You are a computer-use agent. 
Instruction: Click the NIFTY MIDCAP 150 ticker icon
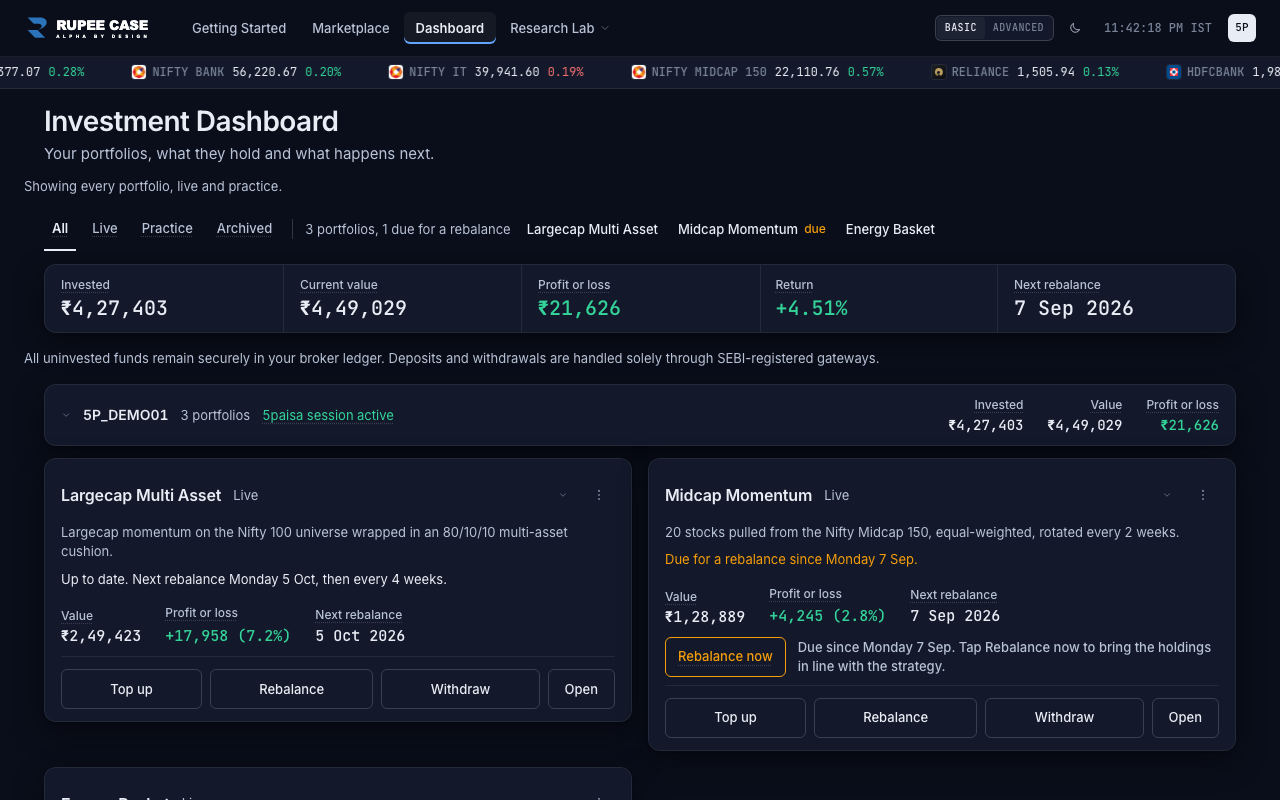[x=639, y=72]
